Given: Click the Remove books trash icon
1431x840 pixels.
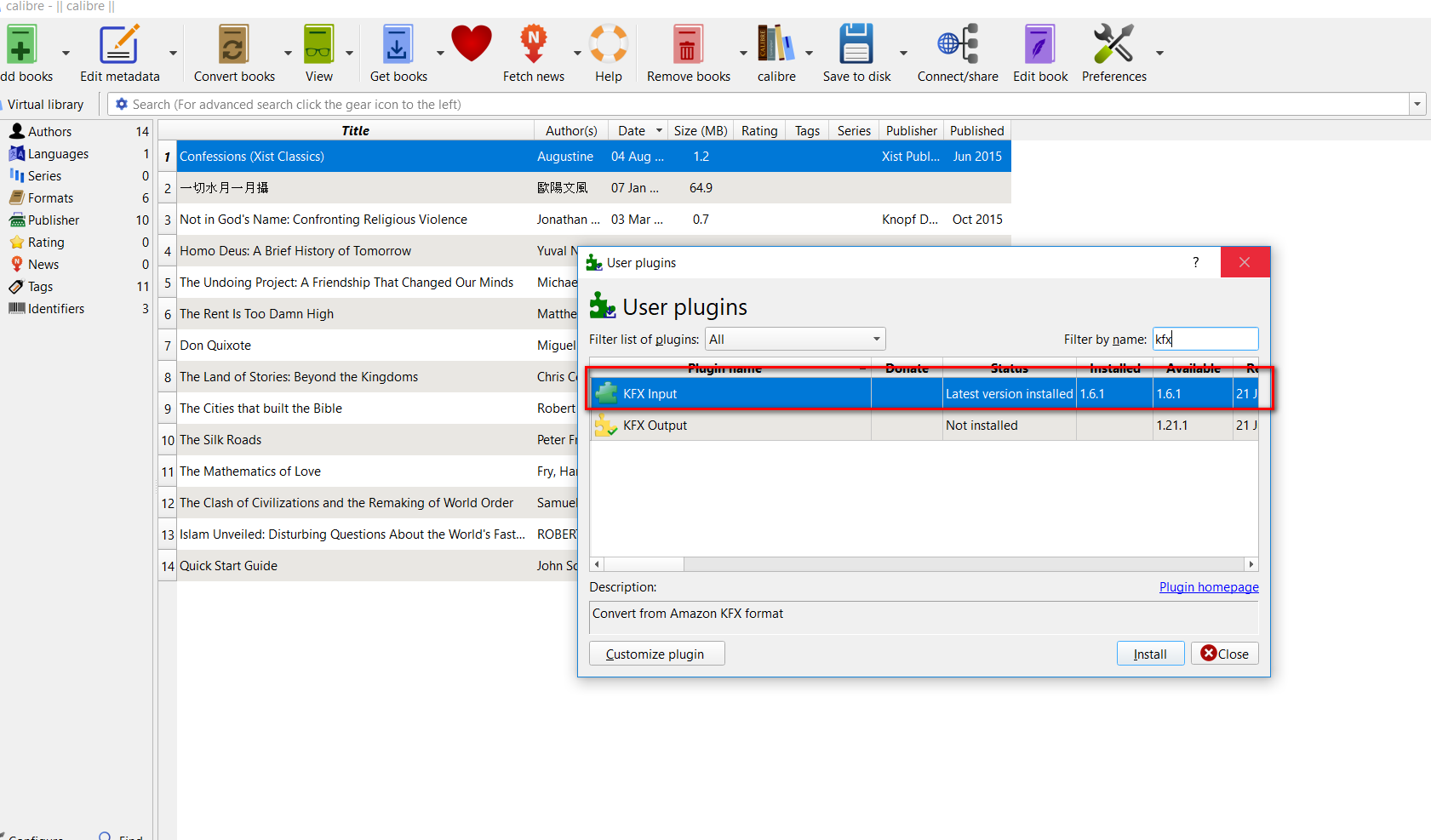Looking at the screenshot, I should click(688, 44).
